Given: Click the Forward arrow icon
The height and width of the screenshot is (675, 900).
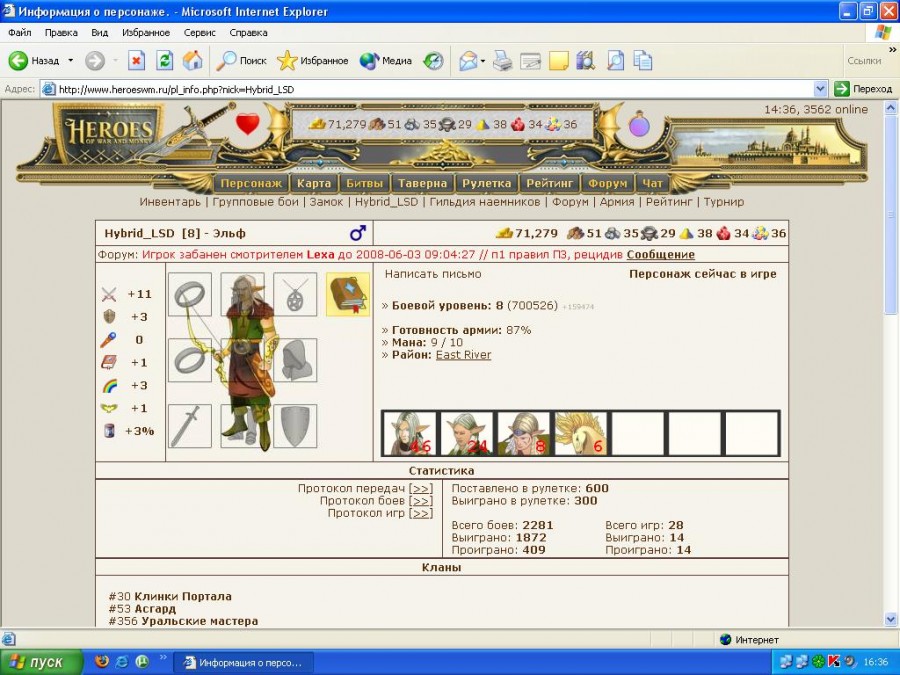Looking at the screenshot, I should [x=95, y=60].
